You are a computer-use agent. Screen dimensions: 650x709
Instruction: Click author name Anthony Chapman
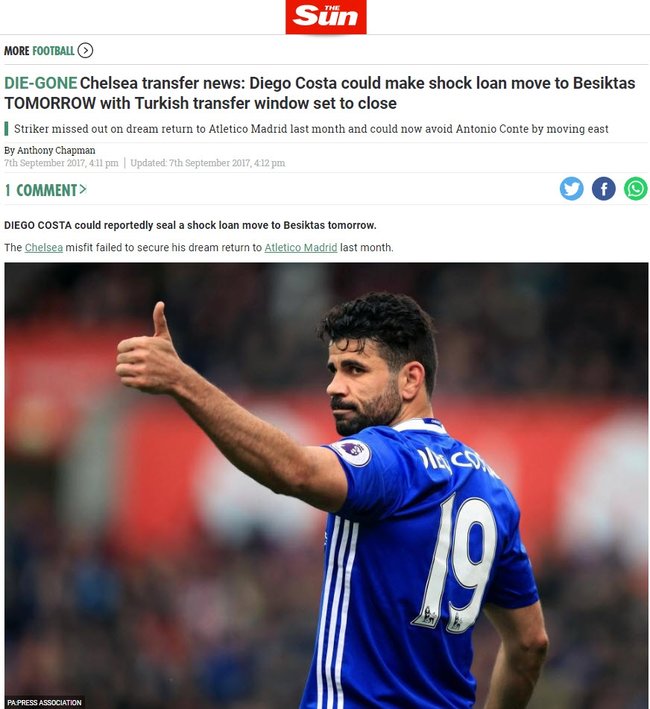[56, 150]
